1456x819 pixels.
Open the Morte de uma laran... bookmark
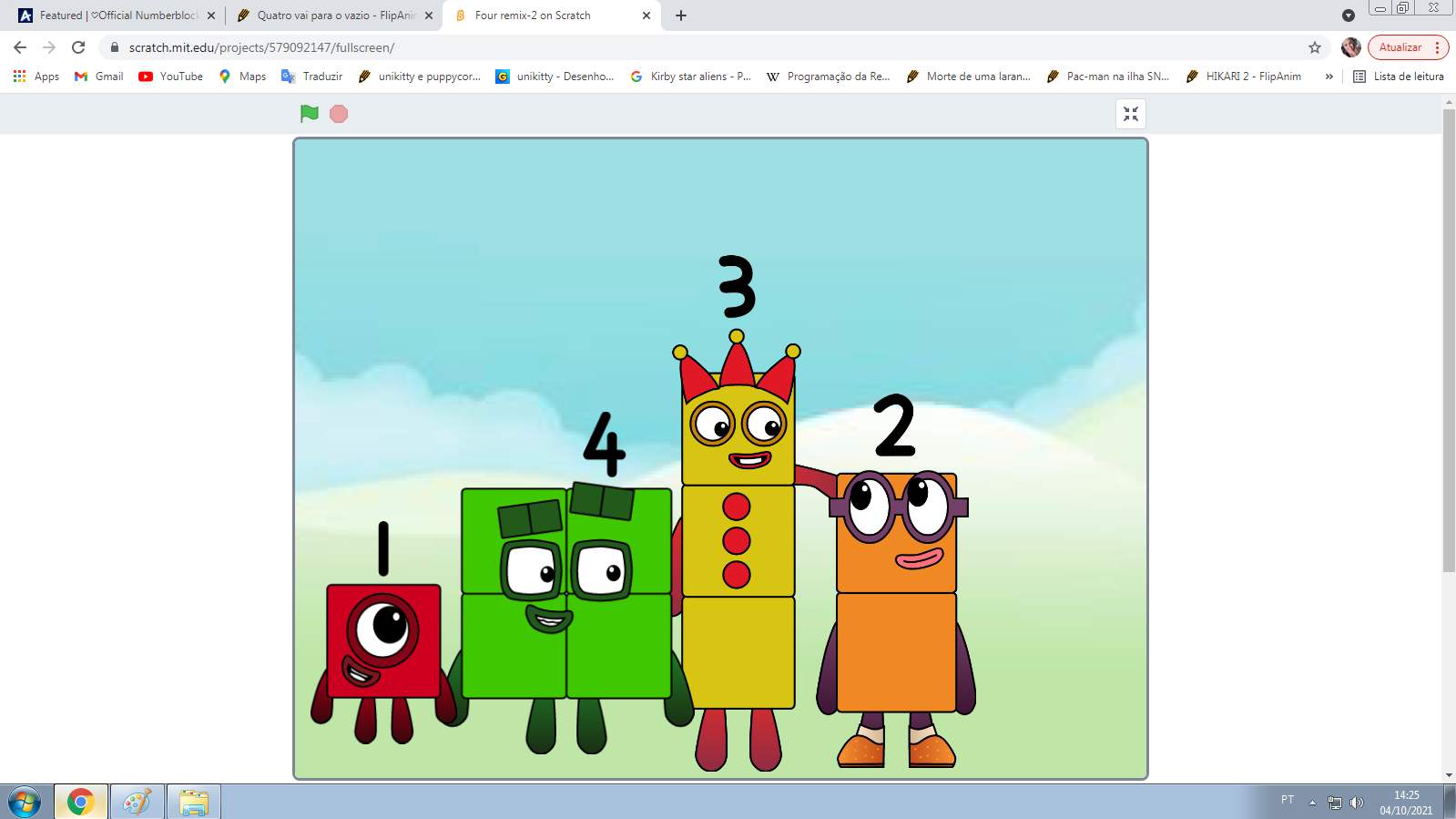click(968, 77)
